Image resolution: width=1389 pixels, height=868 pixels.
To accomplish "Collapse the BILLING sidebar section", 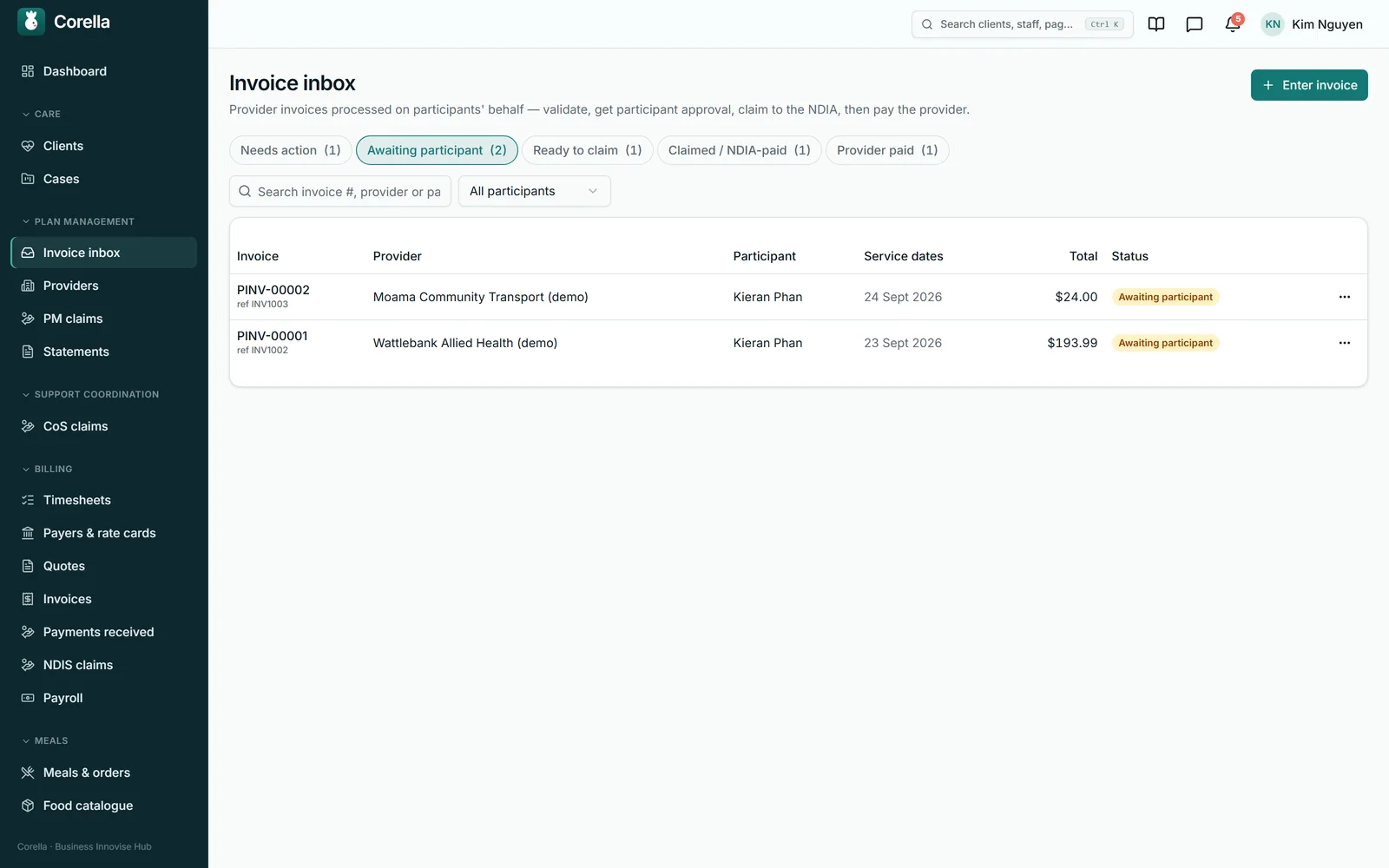I will (47, 469).
